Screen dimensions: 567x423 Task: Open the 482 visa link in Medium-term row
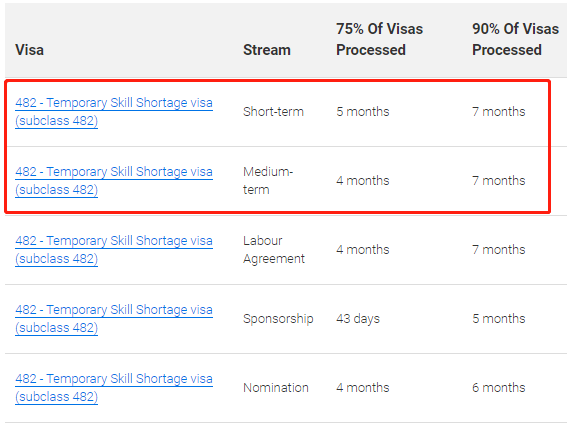tap(114, 181)
